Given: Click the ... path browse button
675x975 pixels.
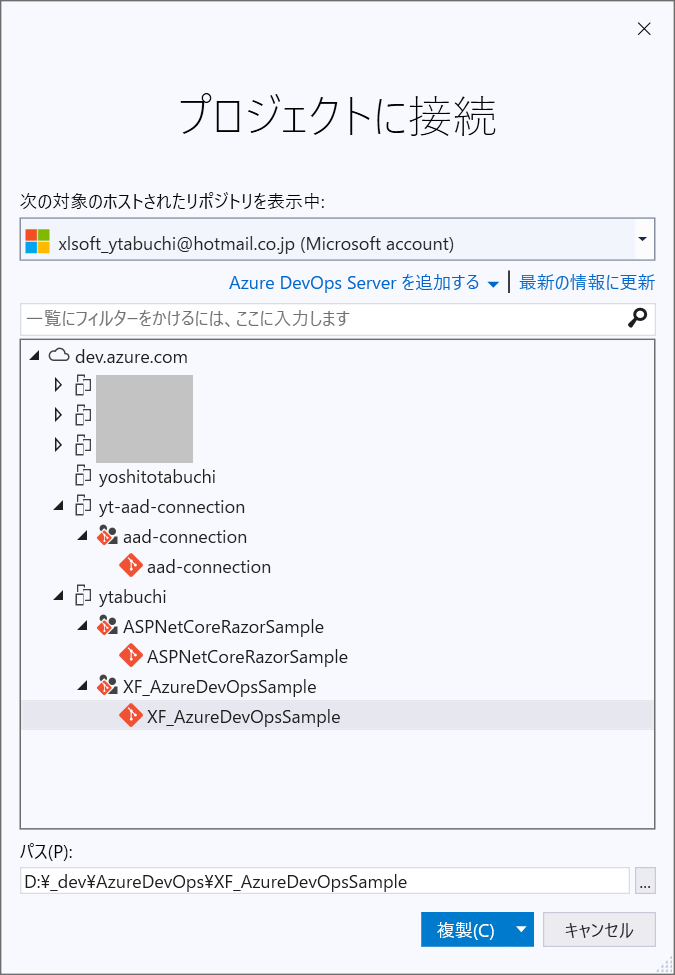Looking at the screenshot, I should click(x=645, y=881).
